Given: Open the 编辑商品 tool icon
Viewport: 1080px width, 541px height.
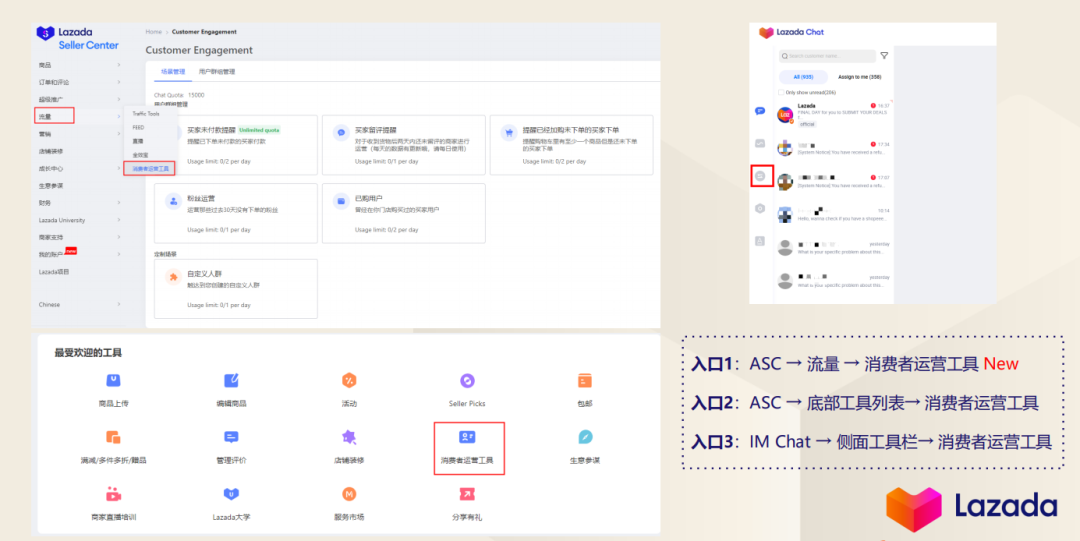Looking at the screenshot, I should point(231,380).
